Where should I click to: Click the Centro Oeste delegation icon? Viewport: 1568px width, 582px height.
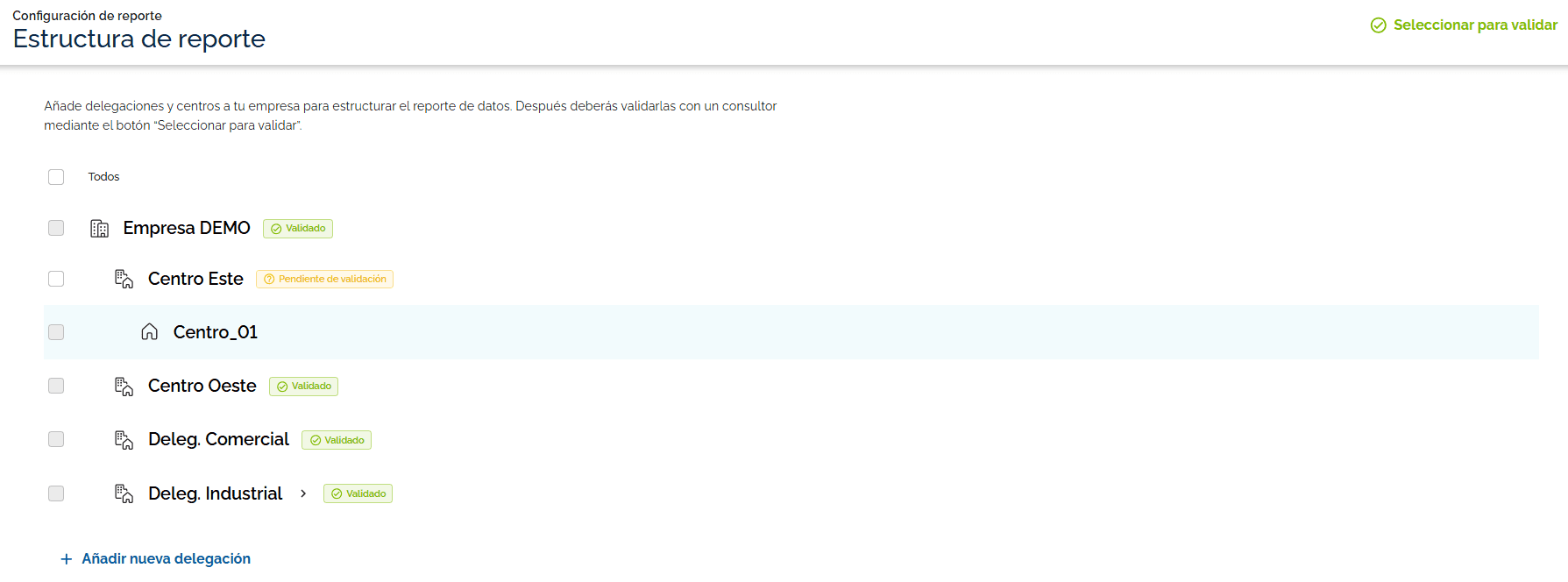[124, 386]
